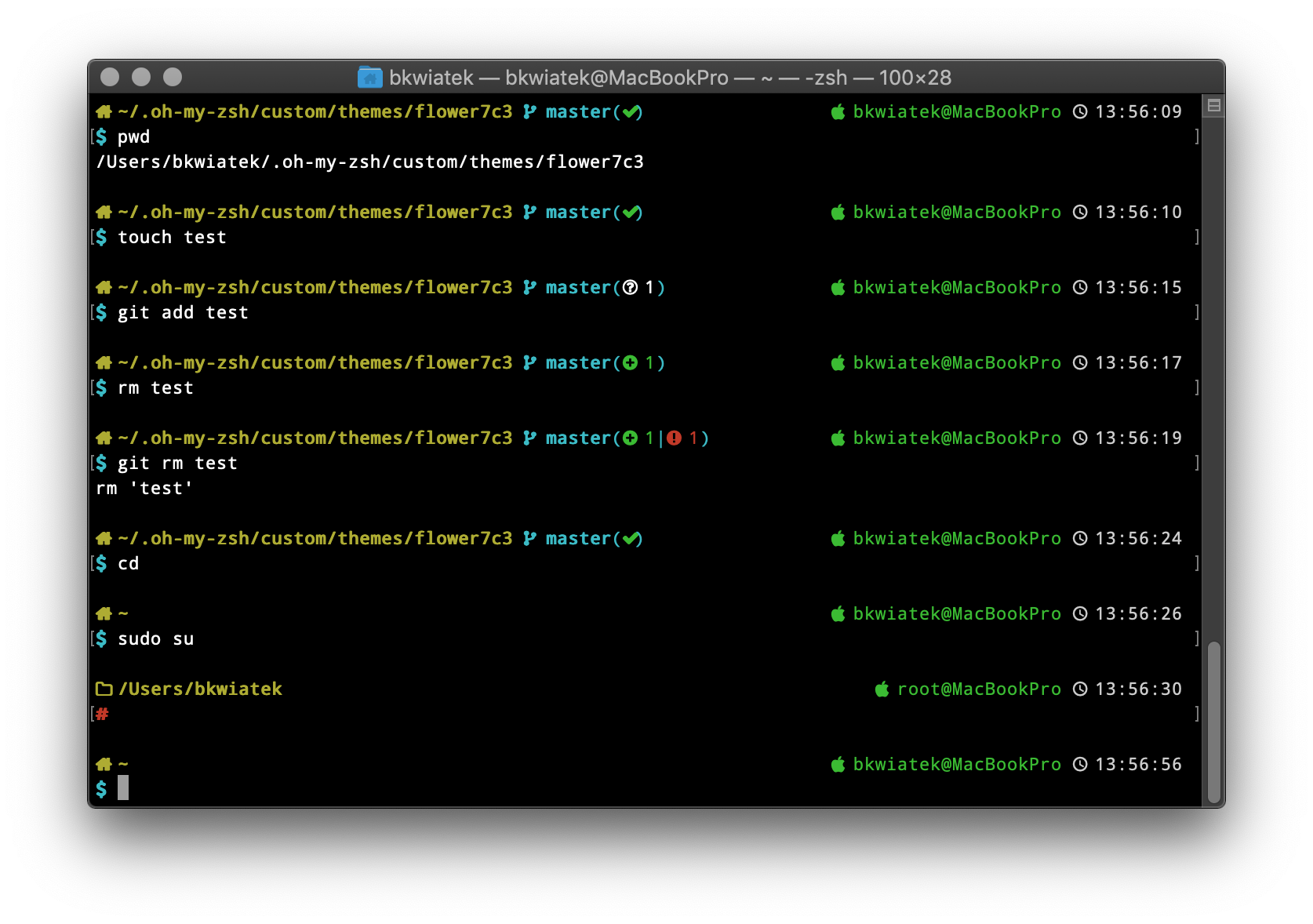Click the green checkmark on the 13:56:09 line
Image resolution: width=1313 pixels, height=924 pixels.
click(631, 112)
